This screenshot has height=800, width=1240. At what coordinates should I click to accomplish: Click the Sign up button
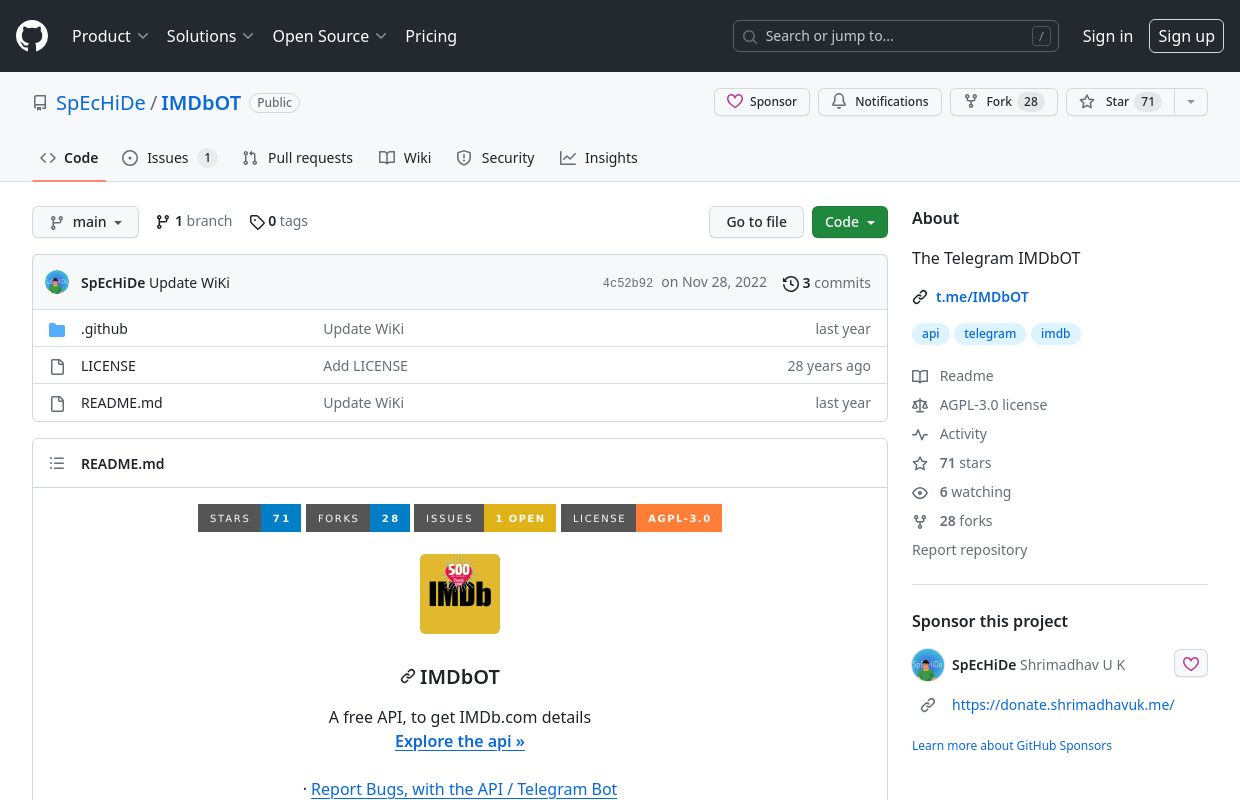click(x=1186, y=36)
